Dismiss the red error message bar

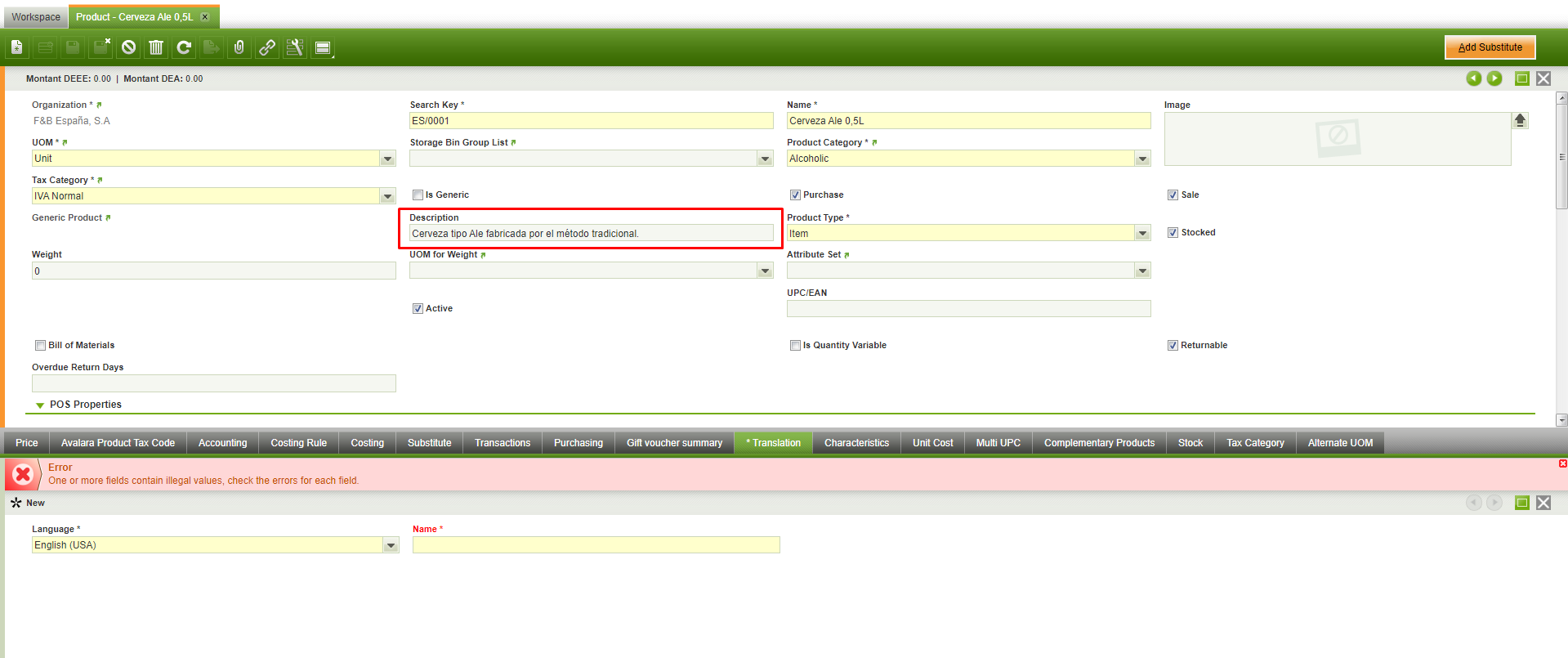click(x=1562, y=463)
